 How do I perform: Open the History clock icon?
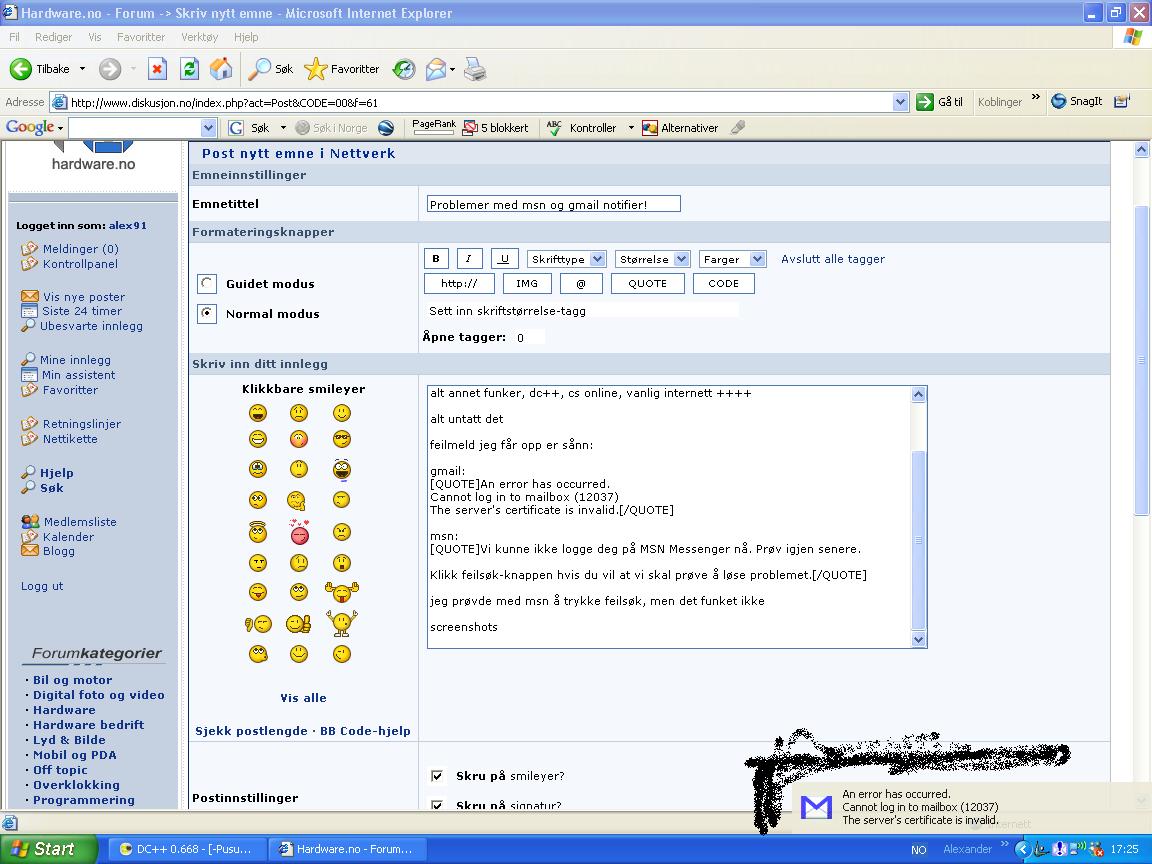[x=403, y=69]
